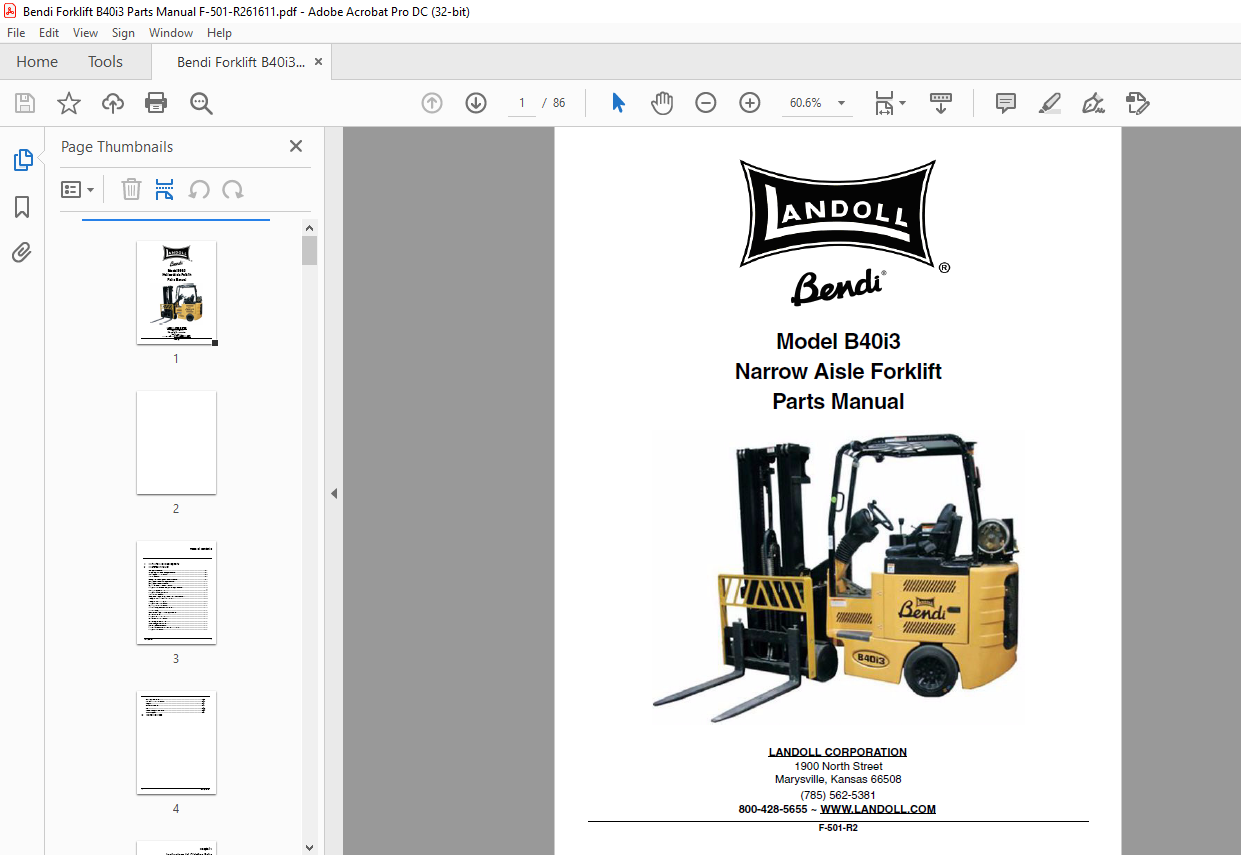Click the Model B40i3 title text
This screenshot has width=1241, height=855.
point(838,341)
